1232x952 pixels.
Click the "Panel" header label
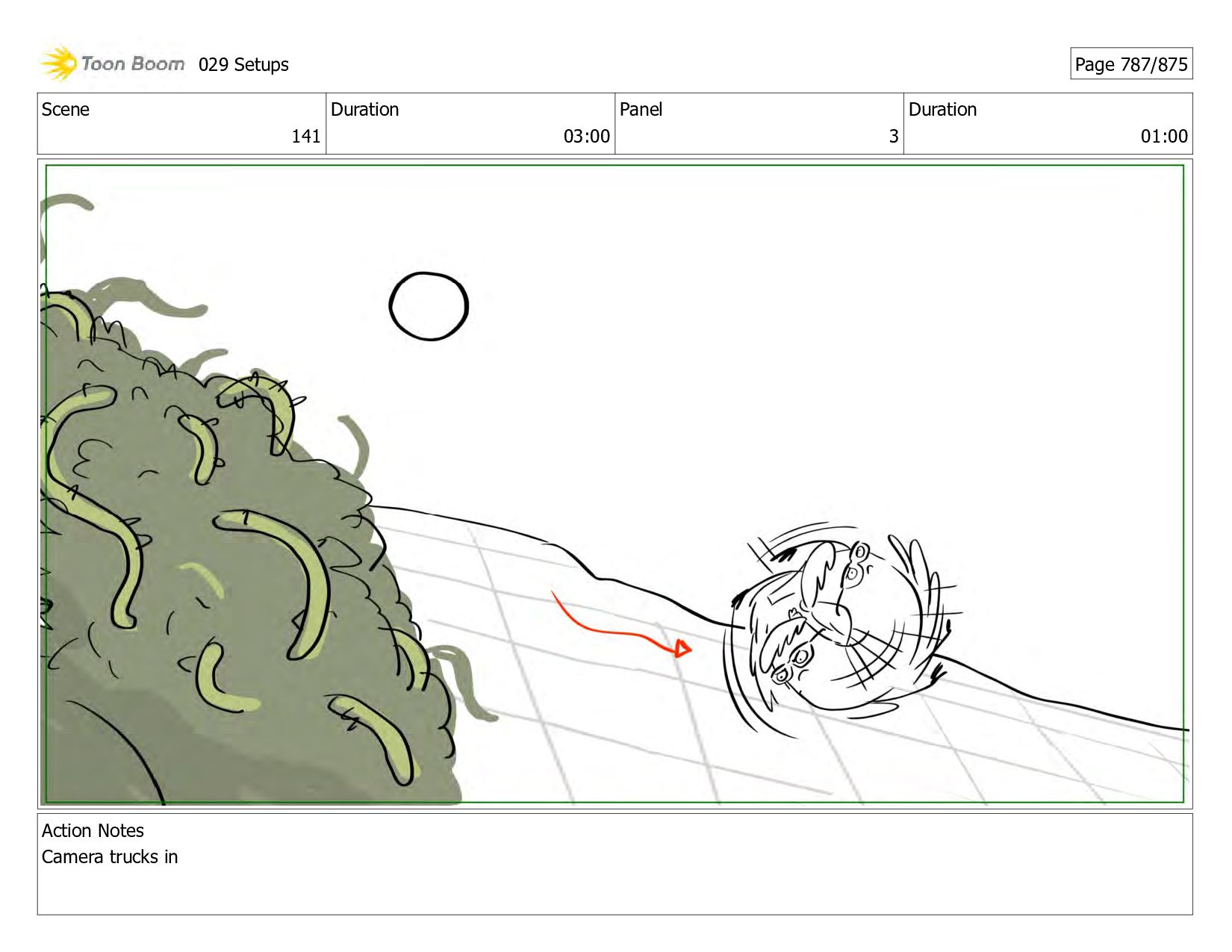641,110
